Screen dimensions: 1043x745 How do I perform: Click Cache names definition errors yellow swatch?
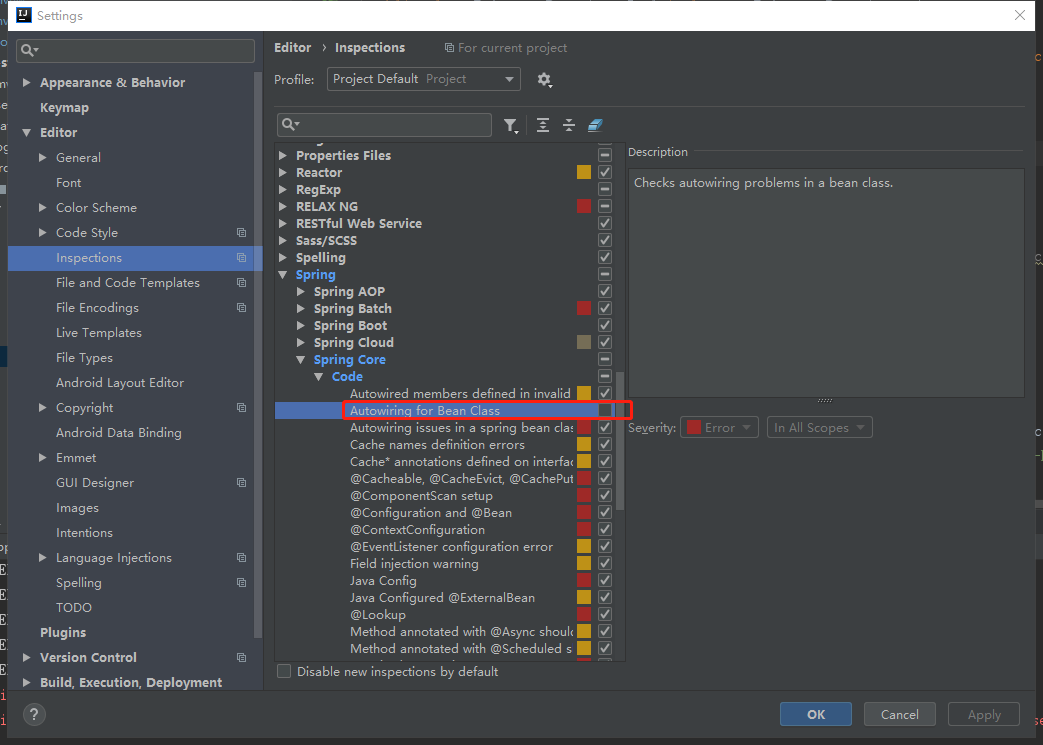click(584, 444)
